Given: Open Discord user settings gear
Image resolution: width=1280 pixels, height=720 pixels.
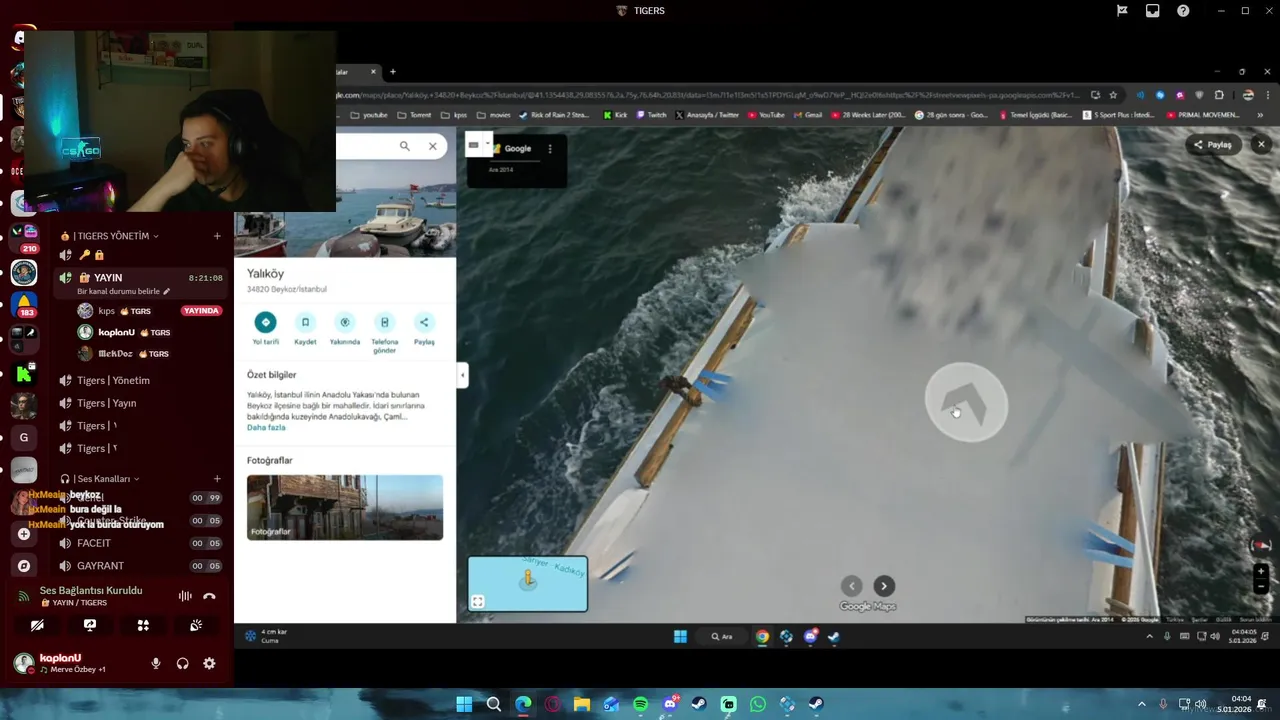Looking at the screenshot, I should pos(209,663).
